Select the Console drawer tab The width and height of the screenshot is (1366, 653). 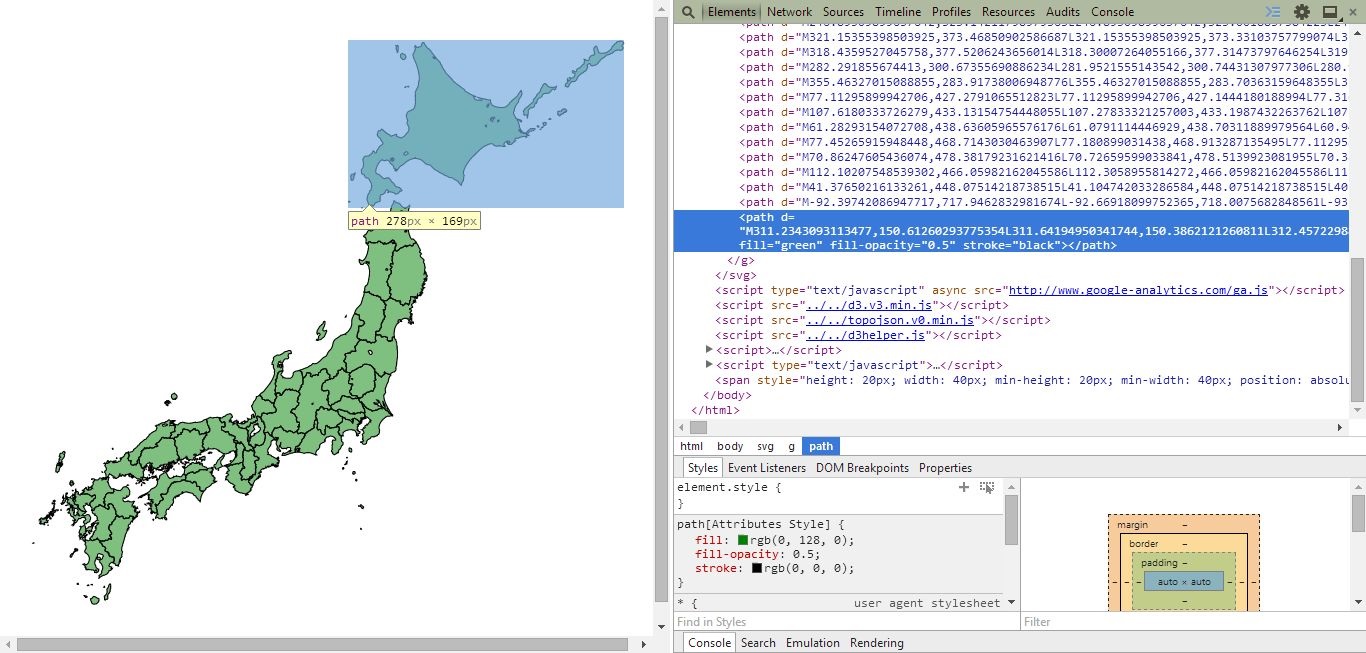pyautogui.click(x=709, y=643)
